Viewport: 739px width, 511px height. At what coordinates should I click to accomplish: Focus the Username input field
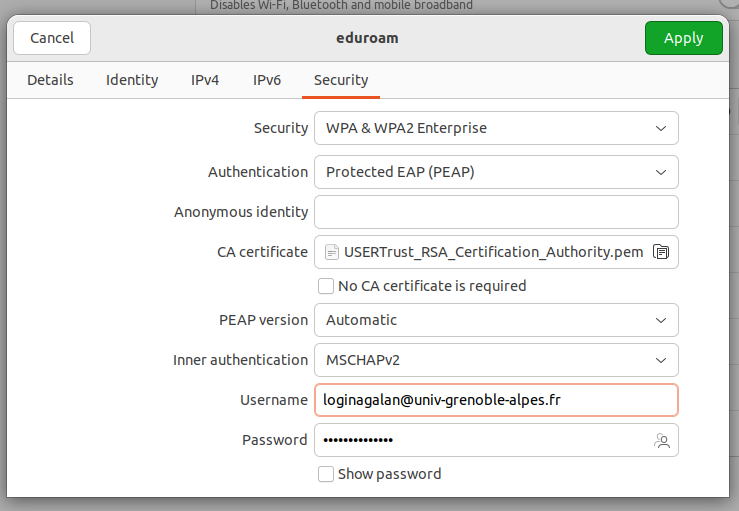pos(496,400)
